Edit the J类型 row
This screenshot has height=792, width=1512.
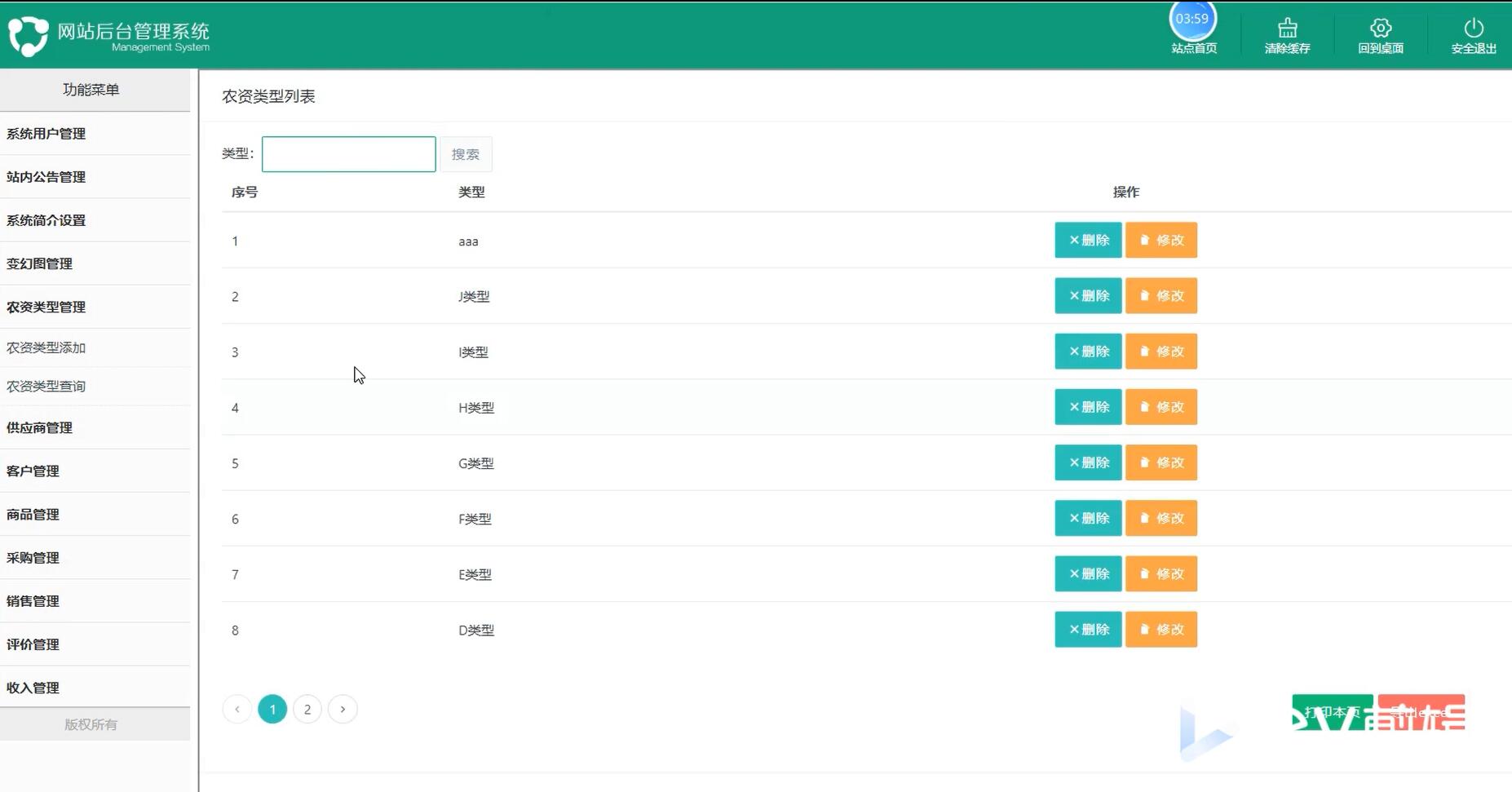click(1161, 296)
